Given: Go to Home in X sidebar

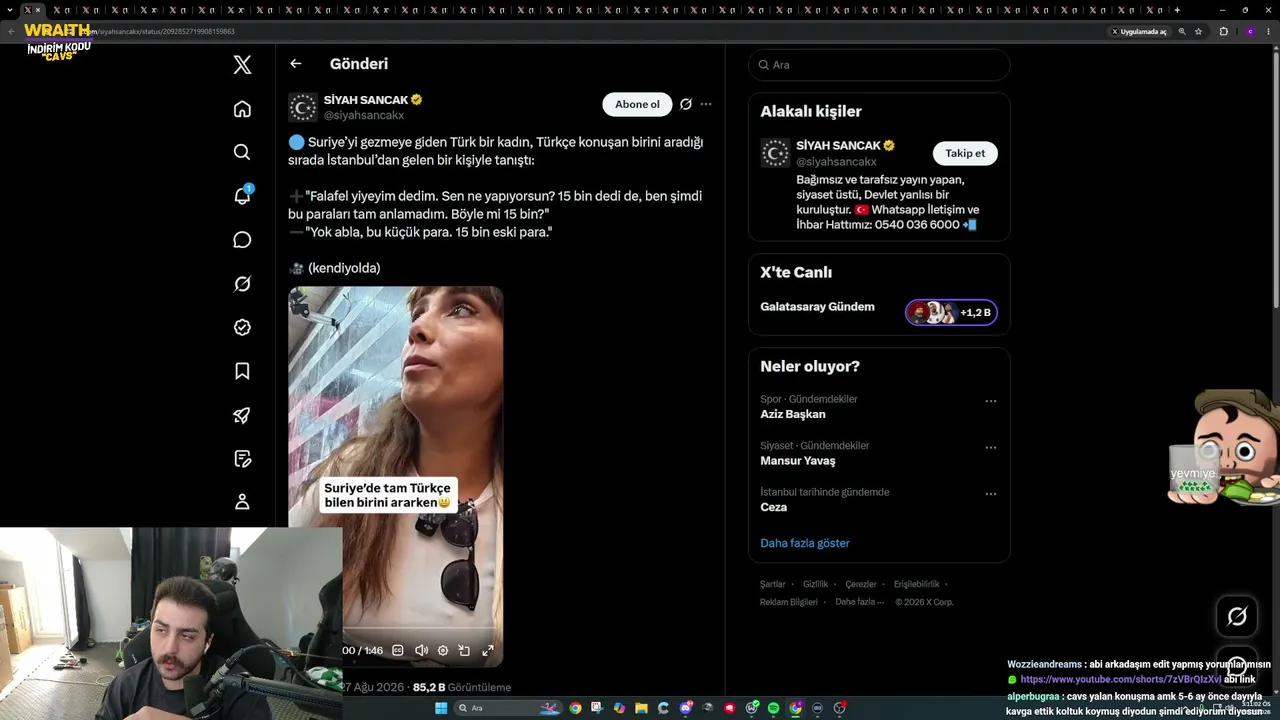Looking at the screenshot, I should pos(242,109).
